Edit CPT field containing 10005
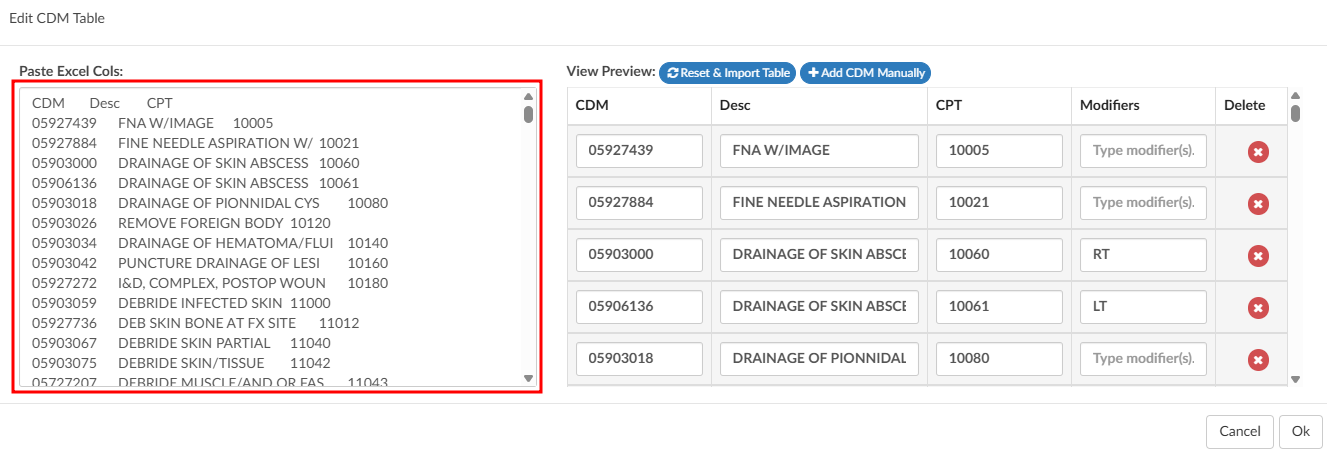The image size is (1327, 459). (x=999, y=151)
